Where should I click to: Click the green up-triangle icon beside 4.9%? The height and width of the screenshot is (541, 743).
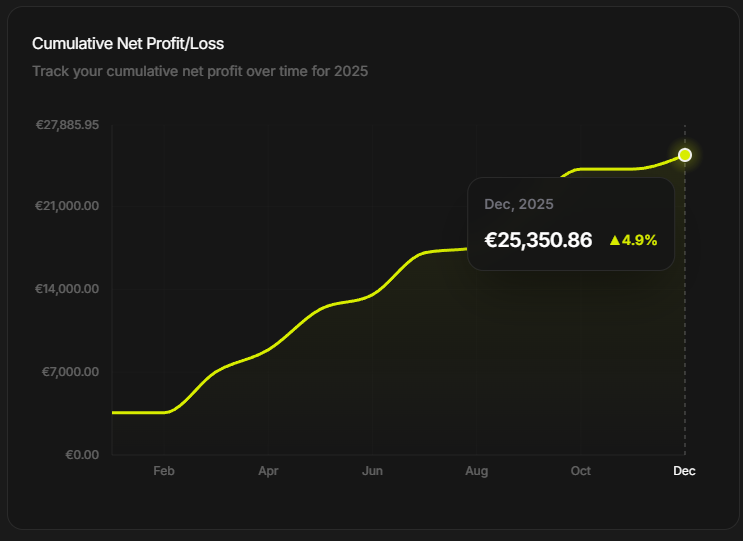615,240
